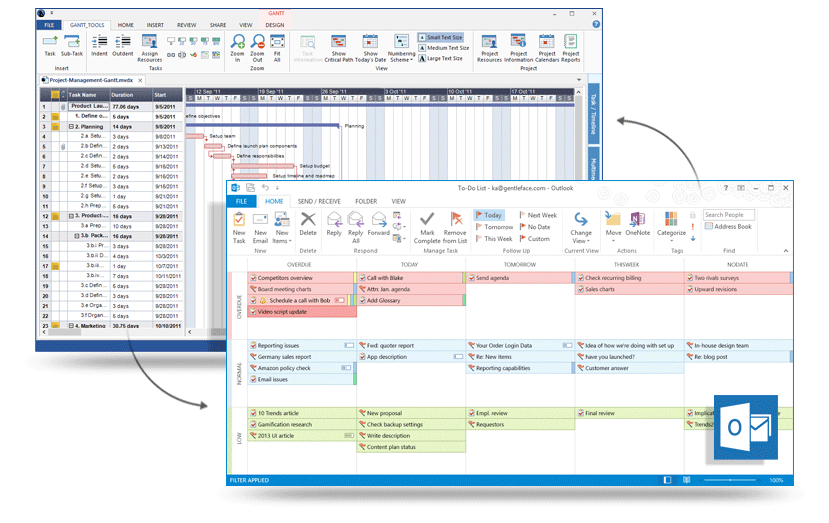Zoom Out on the Gantt chart
Image resolution: width=829 pixels, height=523 pixels.
tap(257, 48)
